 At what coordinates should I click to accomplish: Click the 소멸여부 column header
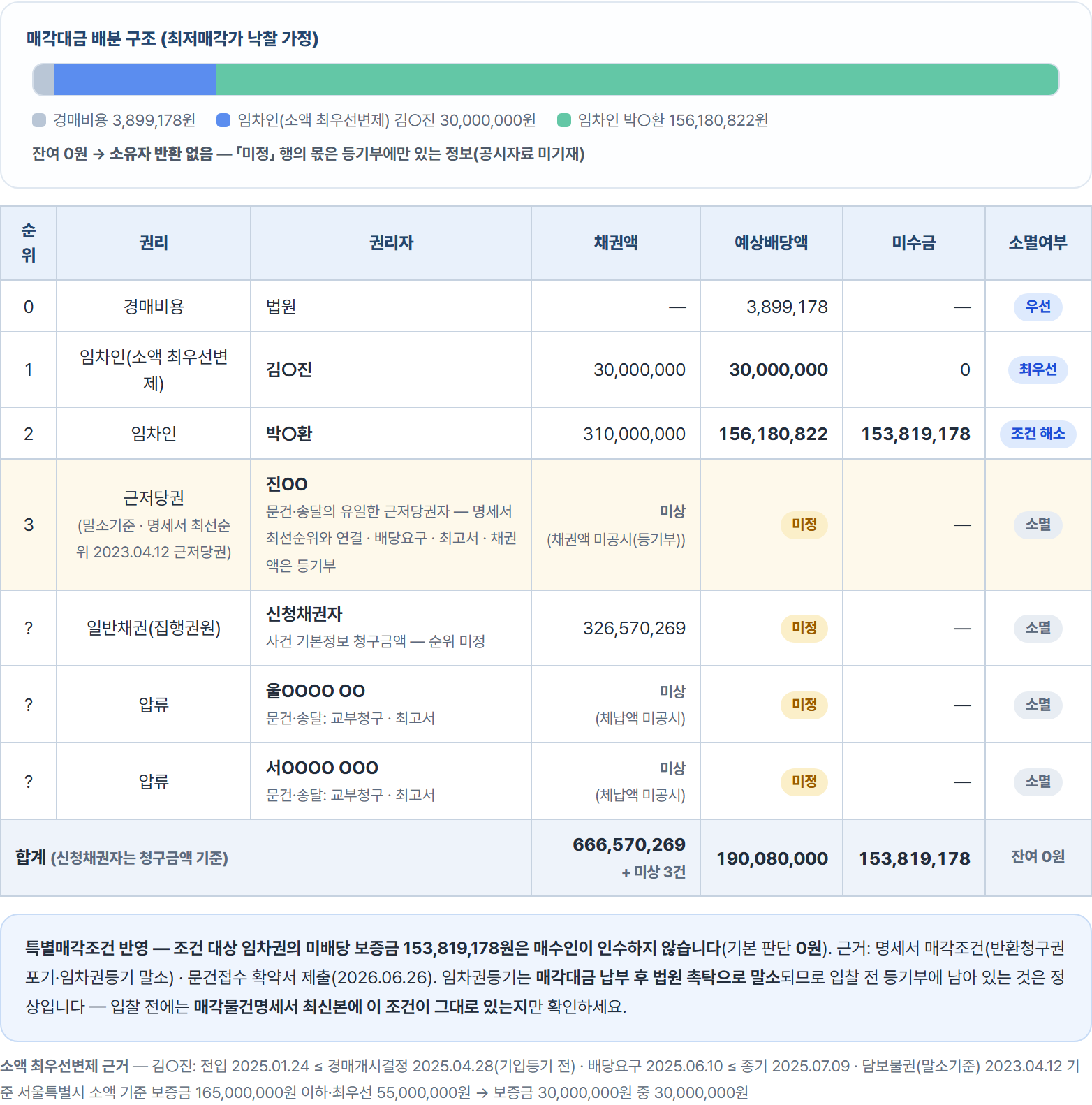1038,243
